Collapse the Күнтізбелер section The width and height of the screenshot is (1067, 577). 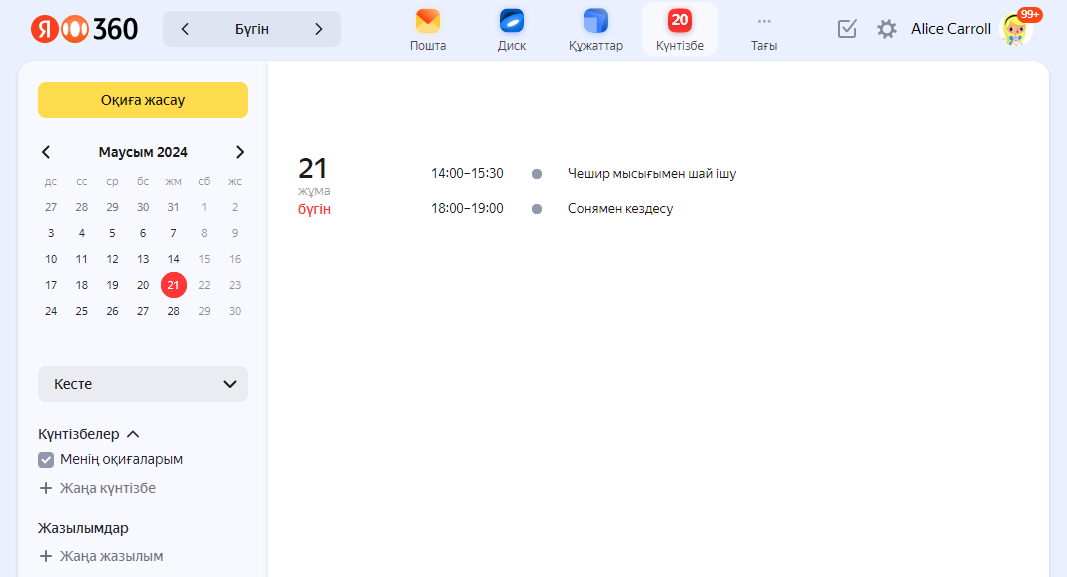coord(133,434)
